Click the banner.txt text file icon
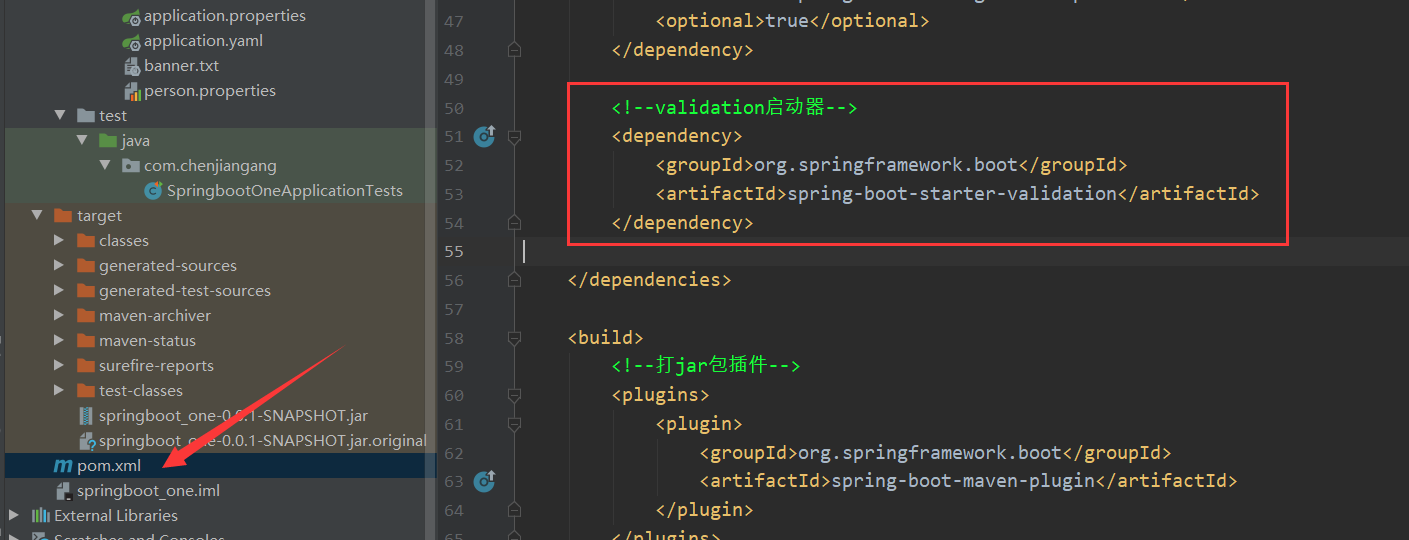 point(131,66)
